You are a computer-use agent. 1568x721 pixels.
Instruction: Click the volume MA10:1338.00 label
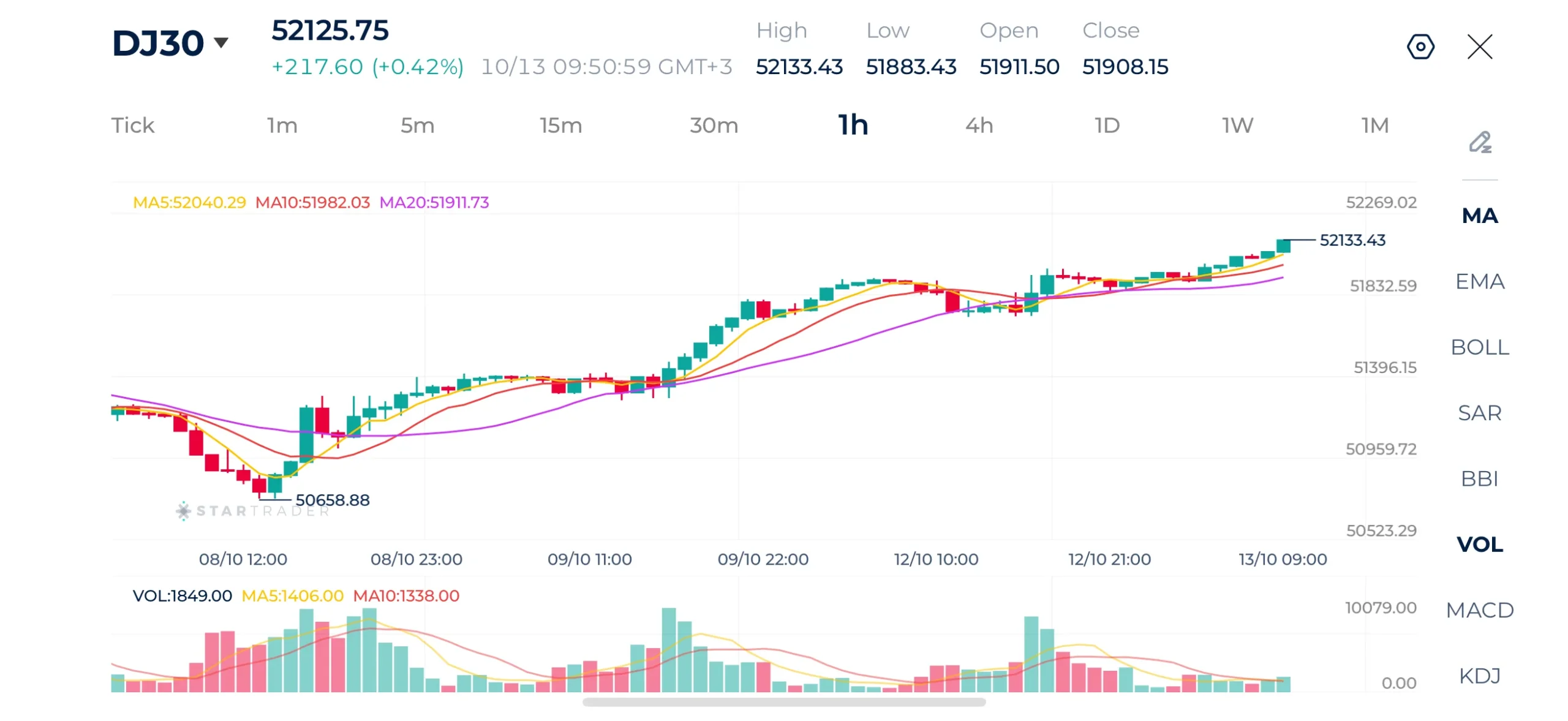[405, 595]
